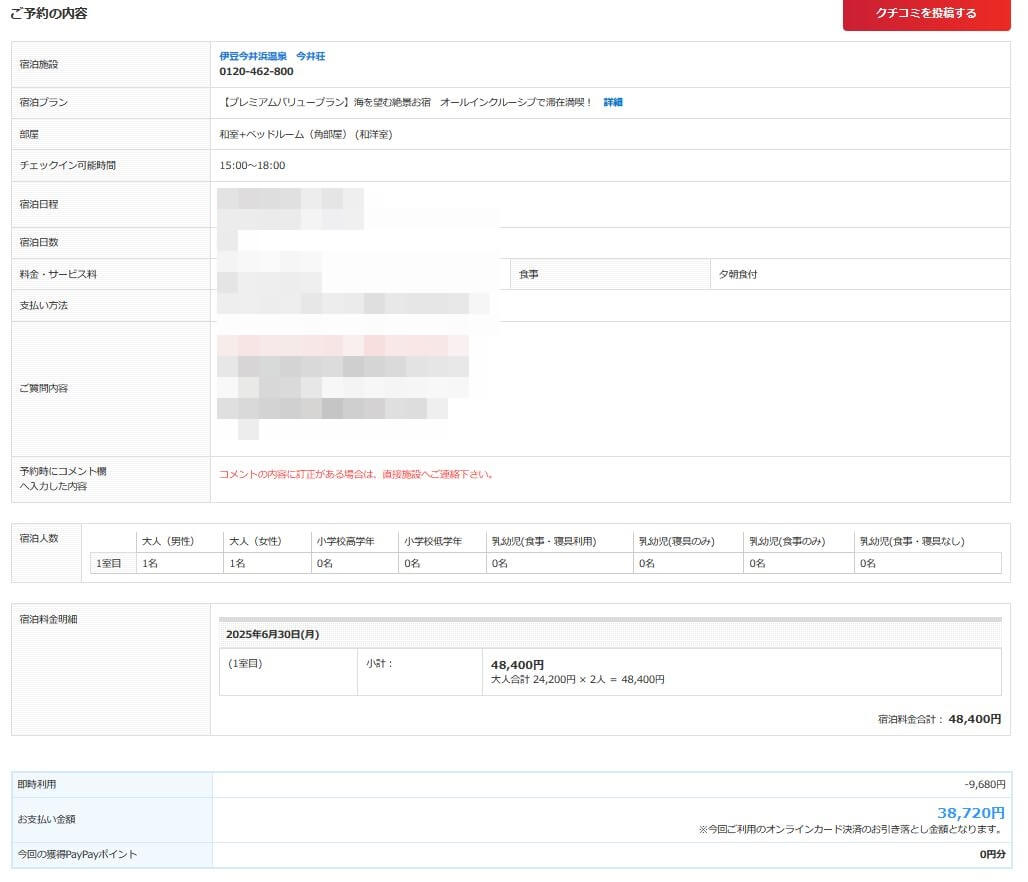Click the 乳幼児(食事・寝具利用) column header

point(543,541)
